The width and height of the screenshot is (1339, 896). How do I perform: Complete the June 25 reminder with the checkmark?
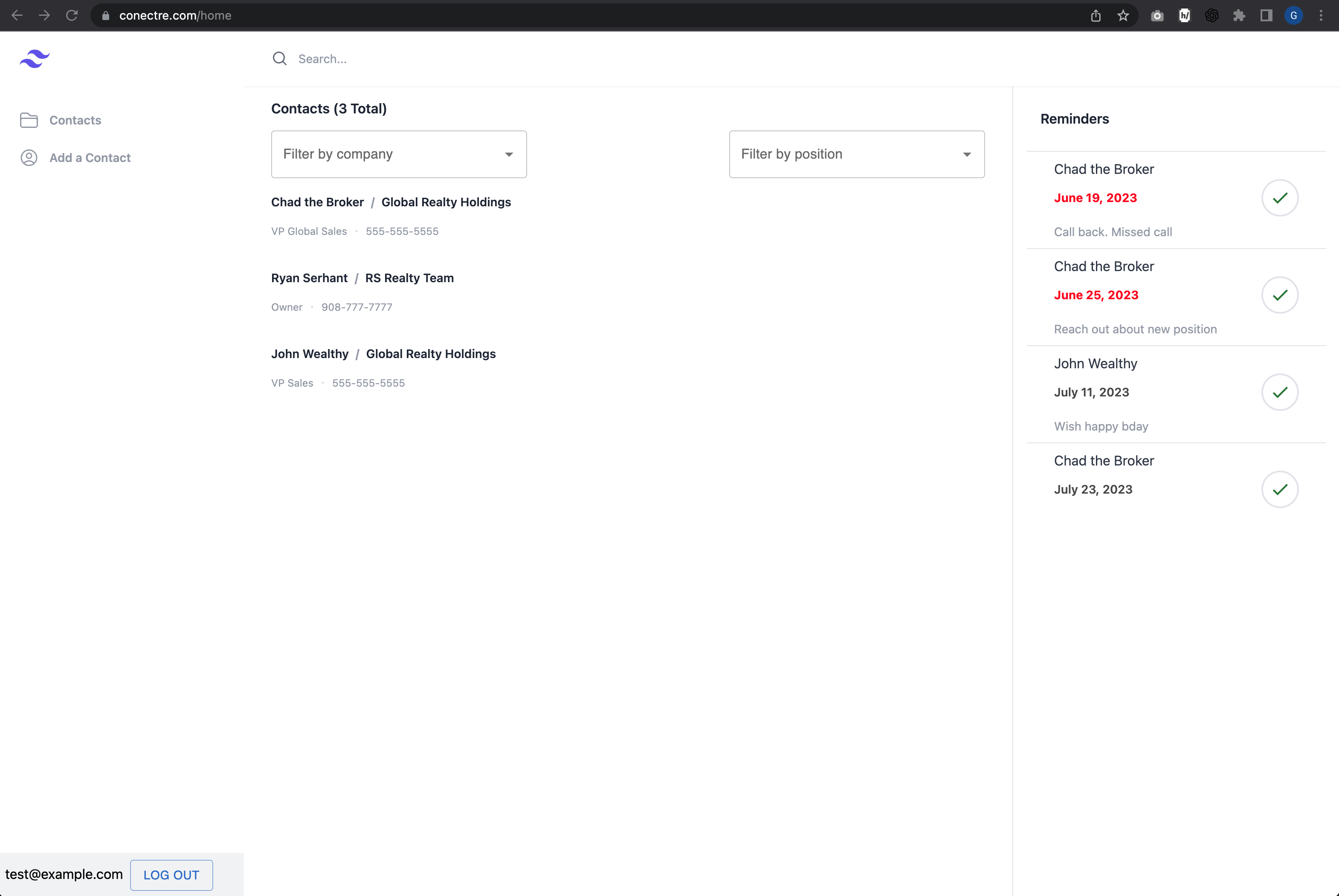point(1280,295)
